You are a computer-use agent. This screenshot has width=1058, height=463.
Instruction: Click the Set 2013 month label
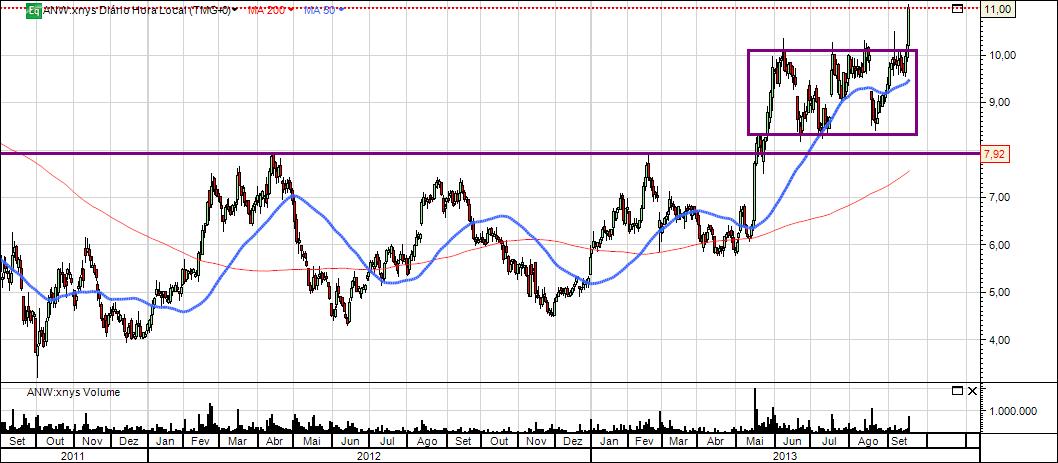[x=898, y=441]
